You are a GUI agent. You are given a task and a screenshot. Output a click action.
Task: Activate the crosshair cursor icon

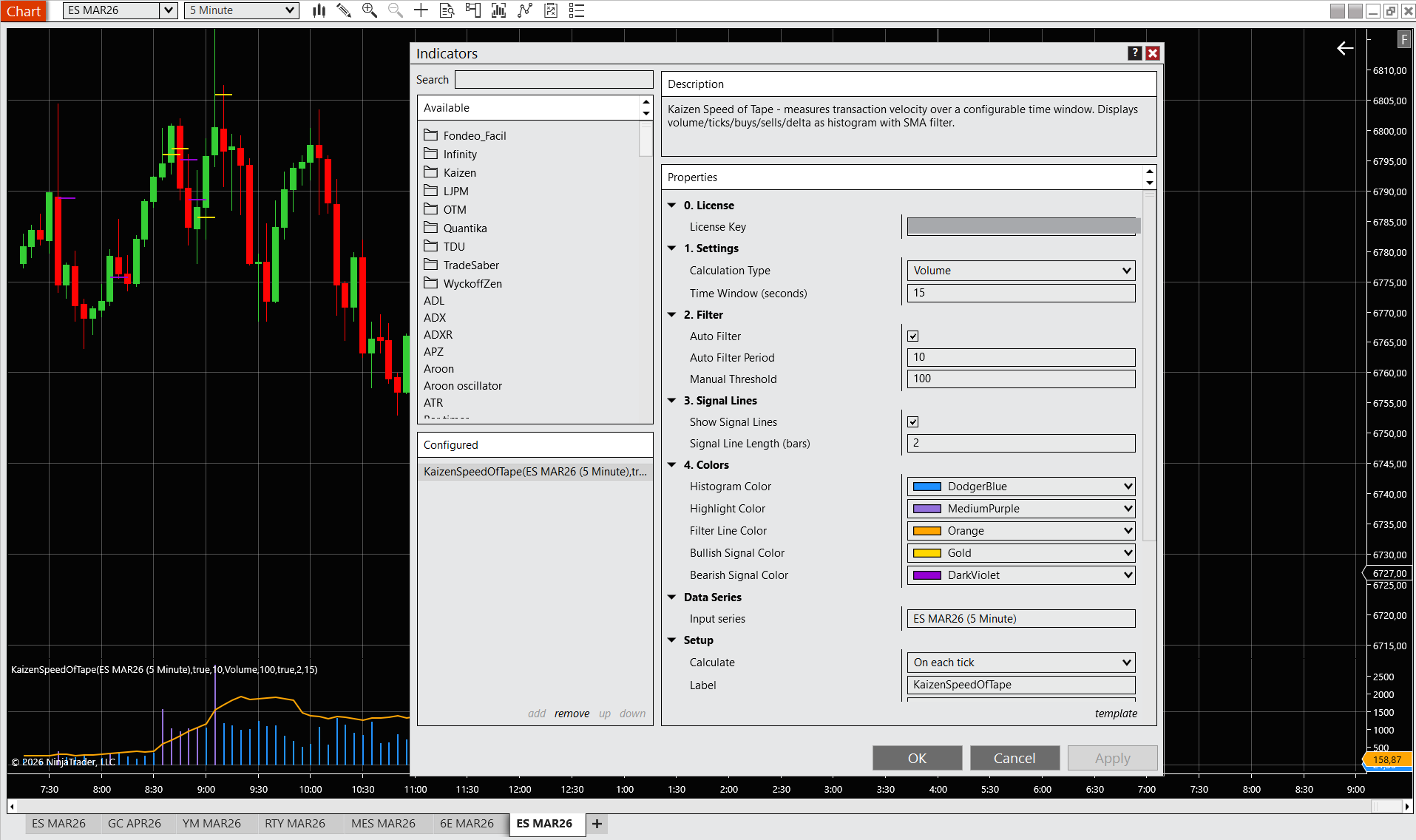421,10
